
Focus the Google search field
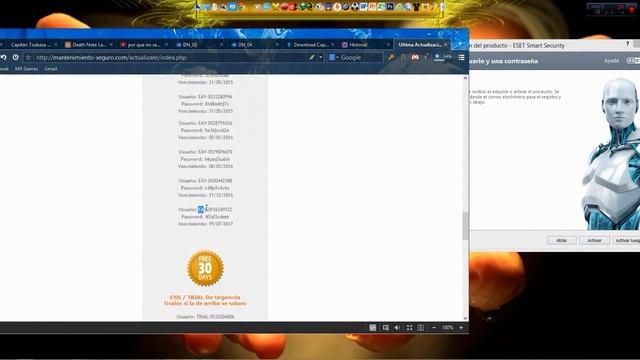[x=360, y=58]
